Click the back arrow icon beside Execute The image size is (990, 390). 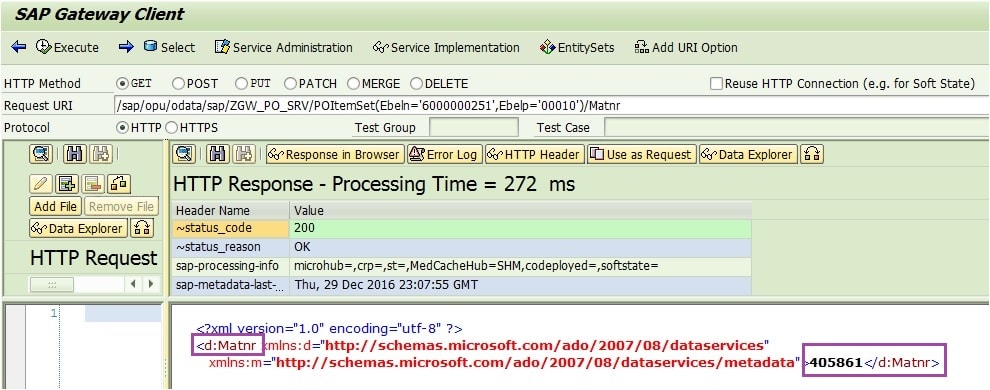[x=19, y=47]
